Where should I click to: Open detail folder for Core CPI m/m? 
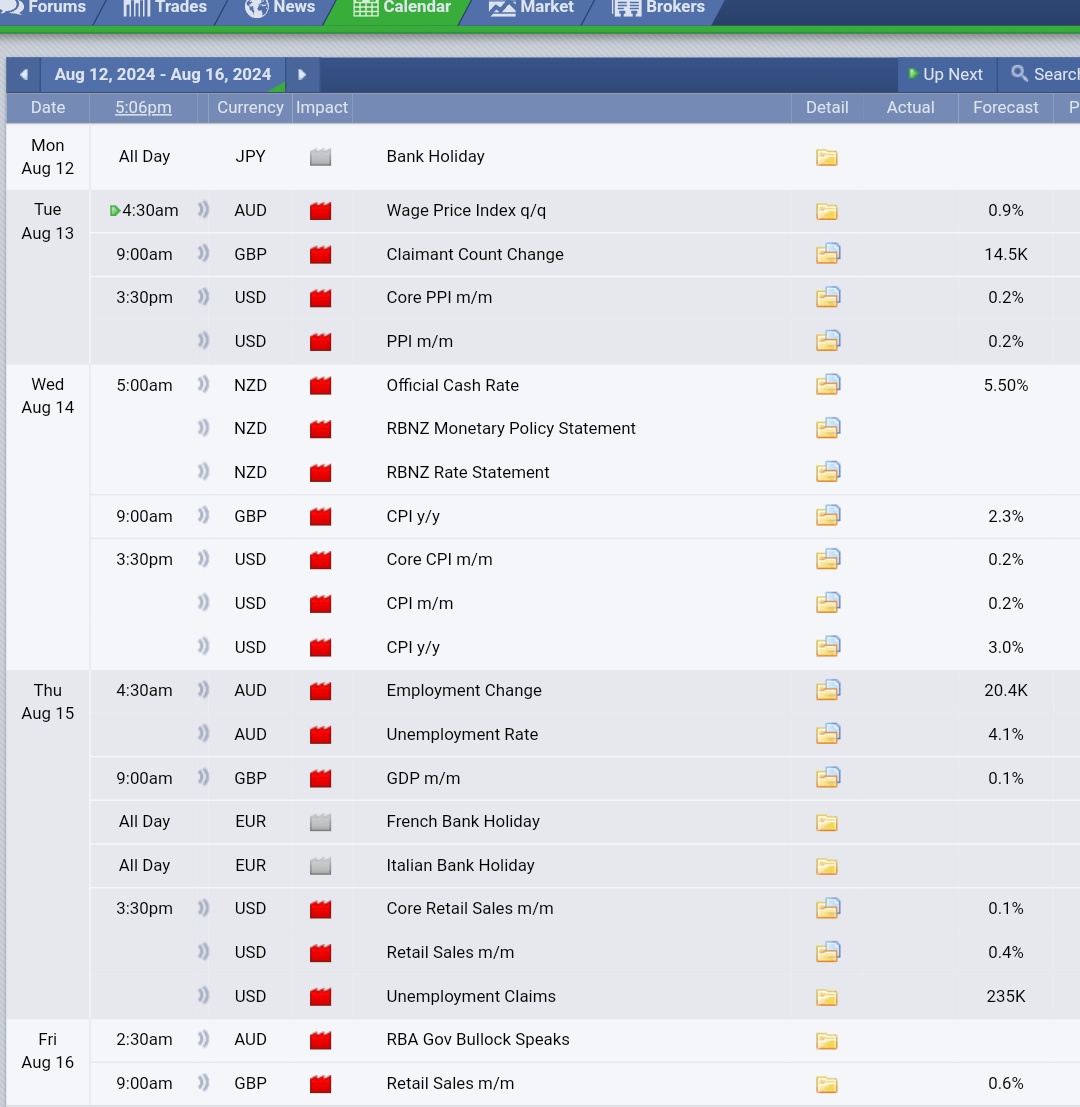click(828, 559)
